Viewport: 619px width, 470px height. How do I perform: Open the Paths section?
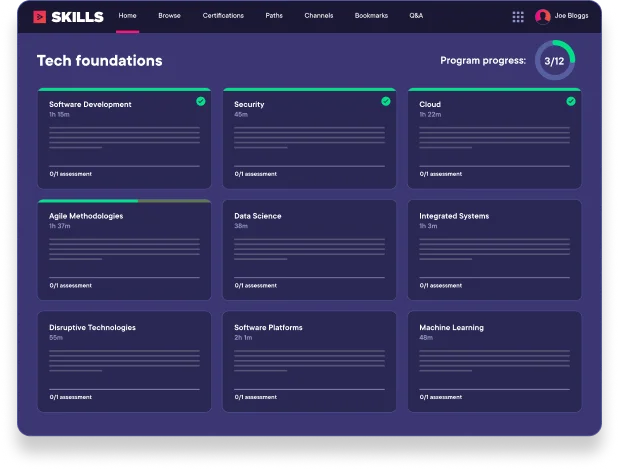tap(274, 17)
